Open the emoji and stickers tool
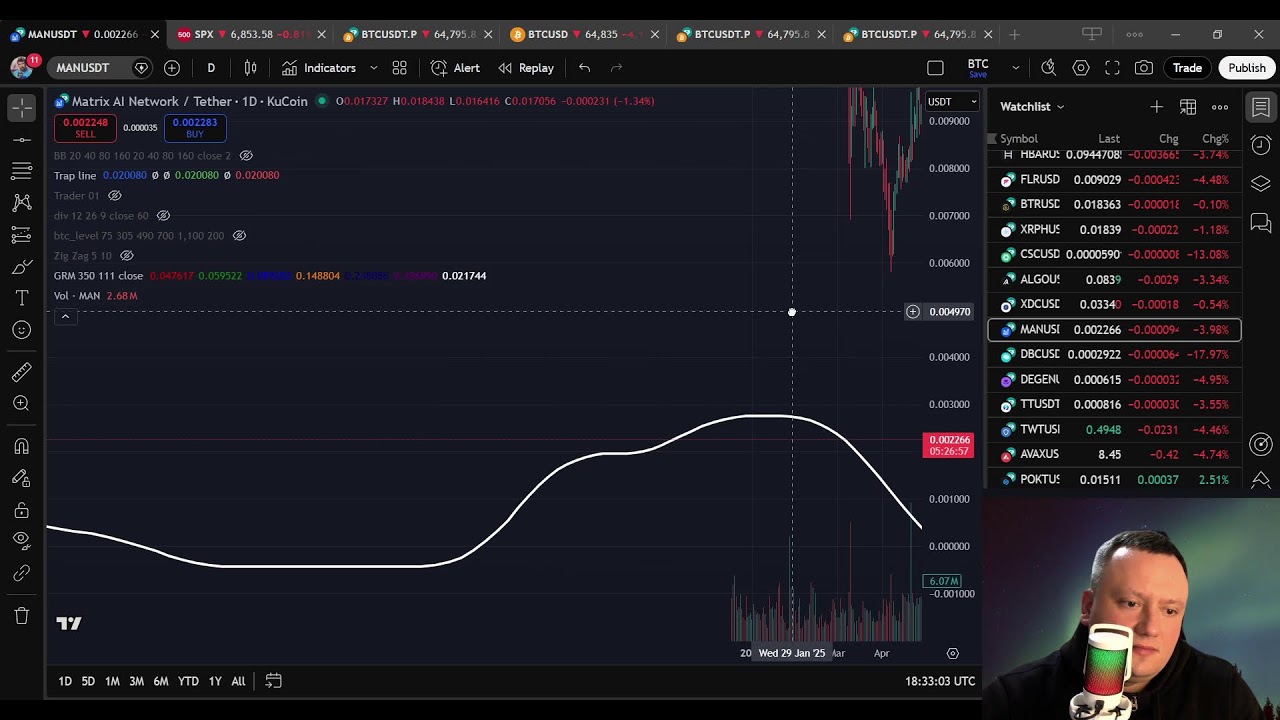 point(22,331)
